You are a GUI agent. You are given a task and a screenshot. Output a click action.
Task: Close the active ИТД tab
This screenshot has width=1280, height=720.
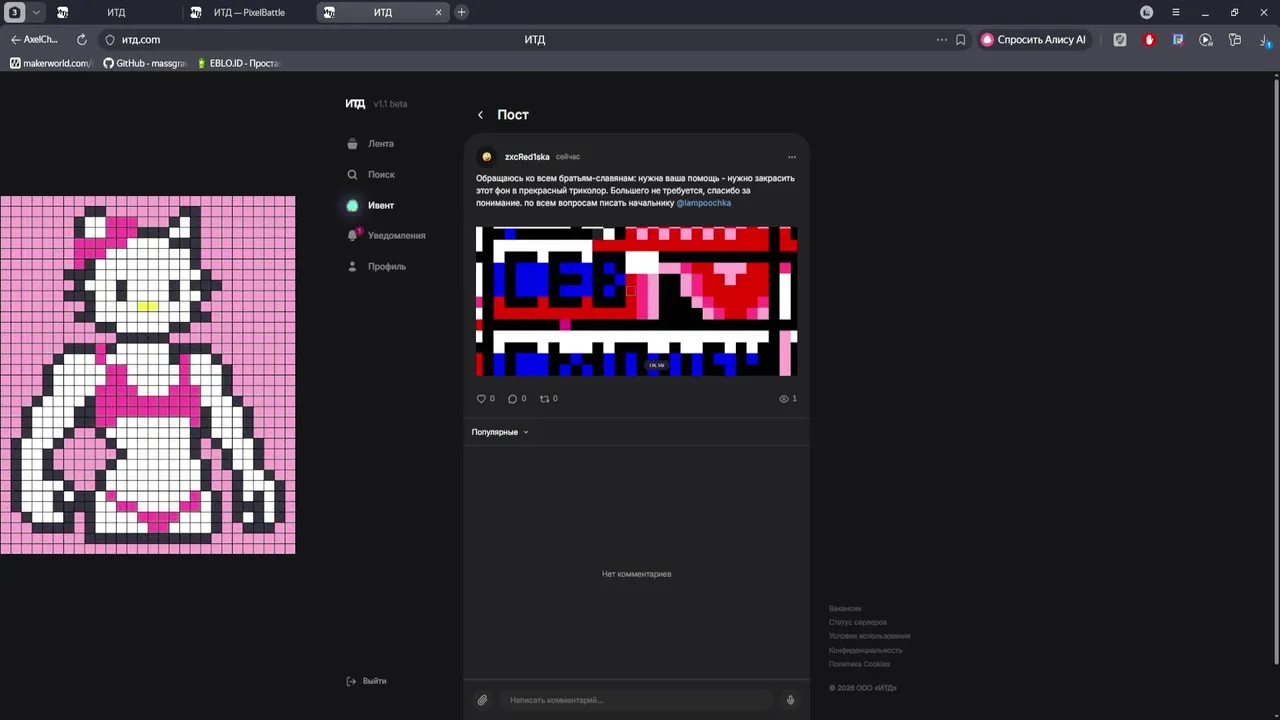click(438, 12)
